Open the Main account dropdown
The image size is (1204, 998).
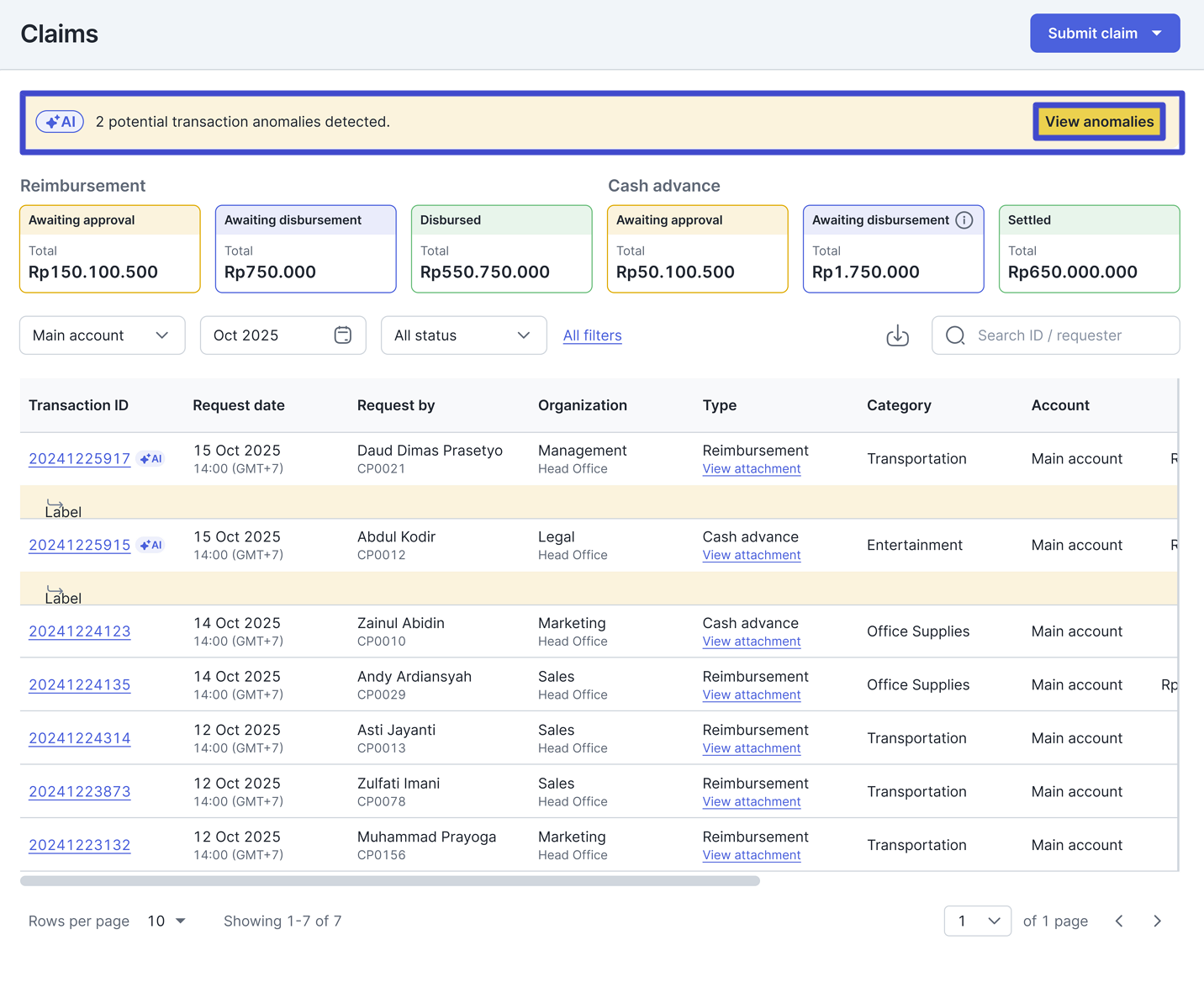(x=102, y=335)
